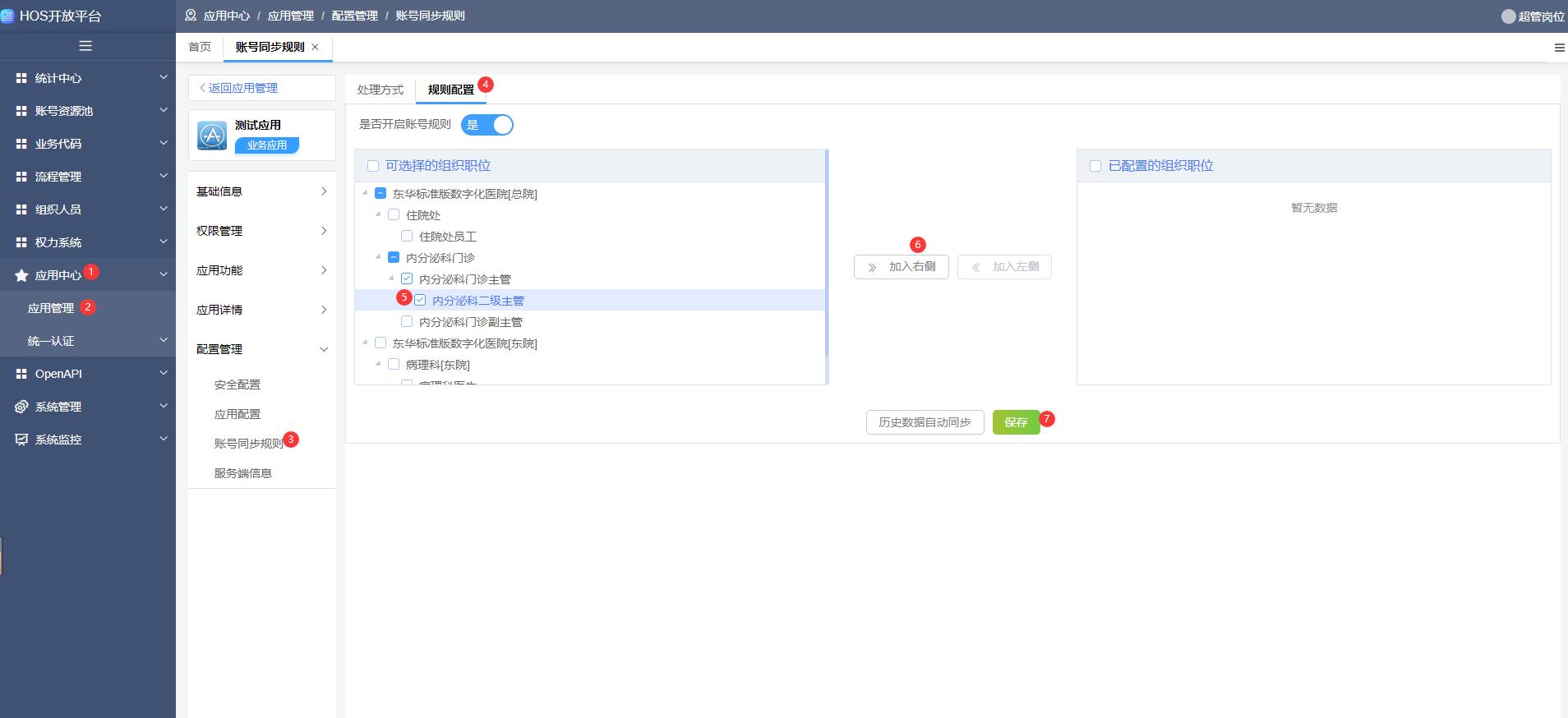Image resolution: width=1568 pixels, height=718 pixels.
Task: Click the breadcrumb location icon
Action: click(191, 16)
